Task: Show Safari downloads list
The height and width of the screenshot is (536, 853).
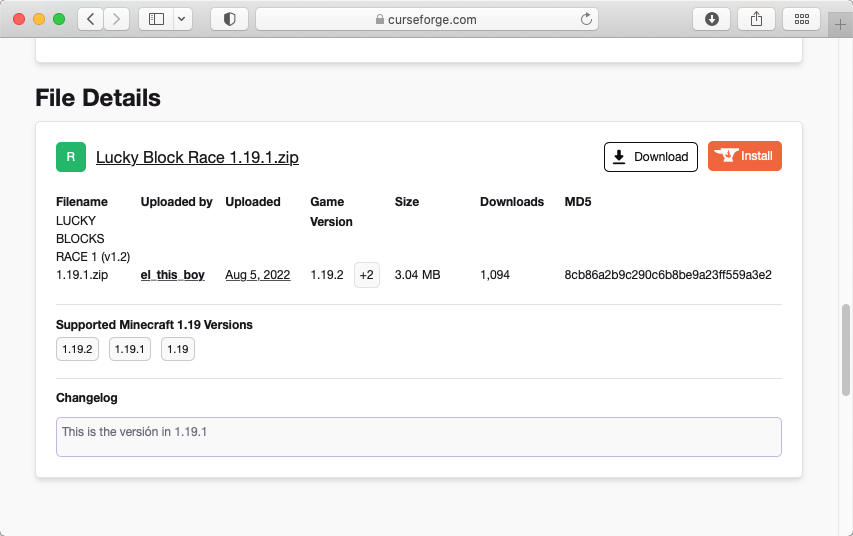Action: click(x=712, y=20)
